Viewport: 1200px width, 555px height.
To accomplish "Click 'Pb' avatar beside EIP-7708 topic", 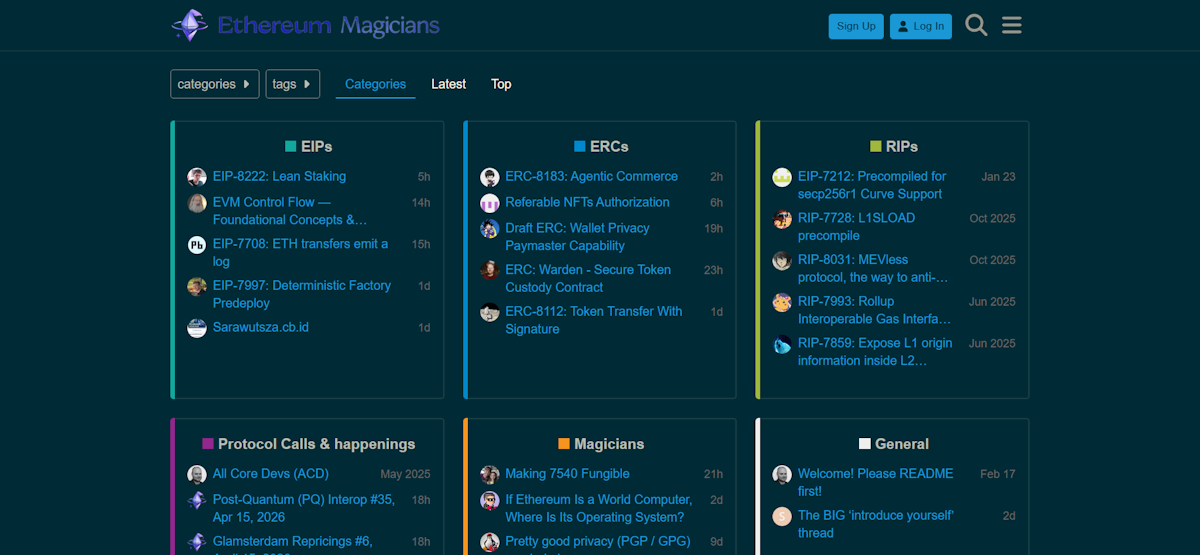I will [x=197, y=245].
